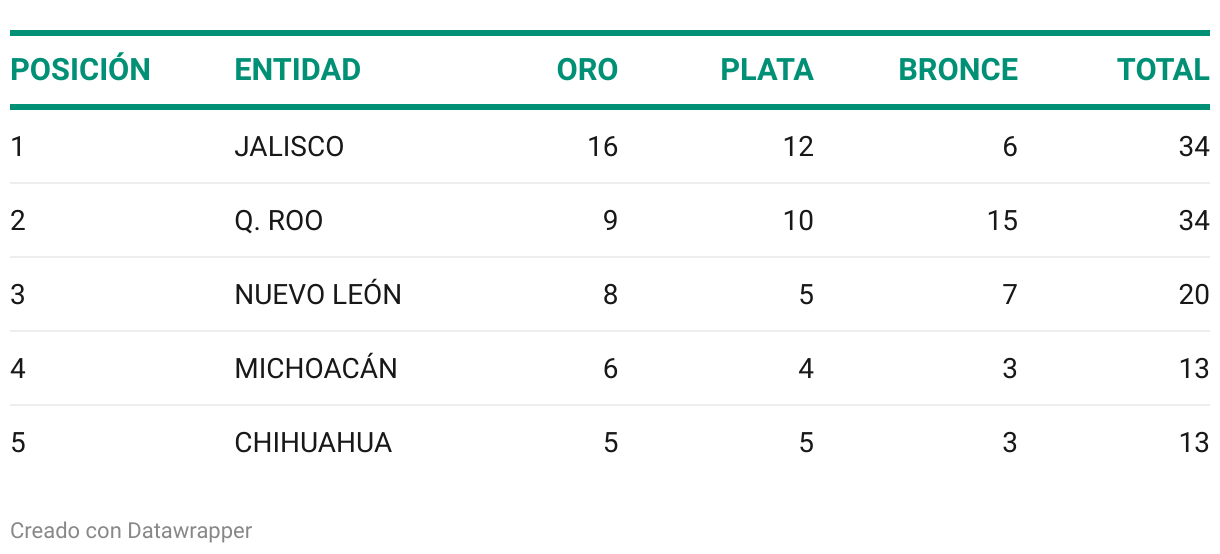This screenshot has height=554, width=1220.
Task: Select the CHIHUAHUA entity cell
Action: pyautogui.click(x=313, y=443)
